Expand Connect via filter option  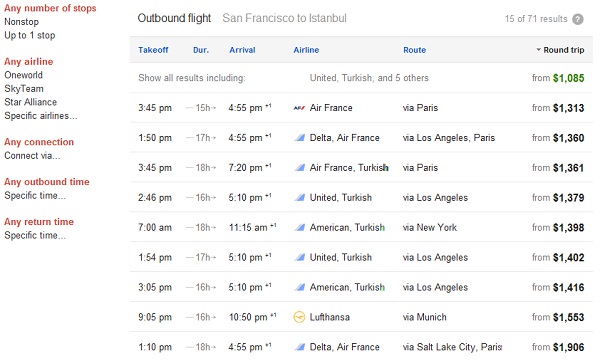click(32, 155)
